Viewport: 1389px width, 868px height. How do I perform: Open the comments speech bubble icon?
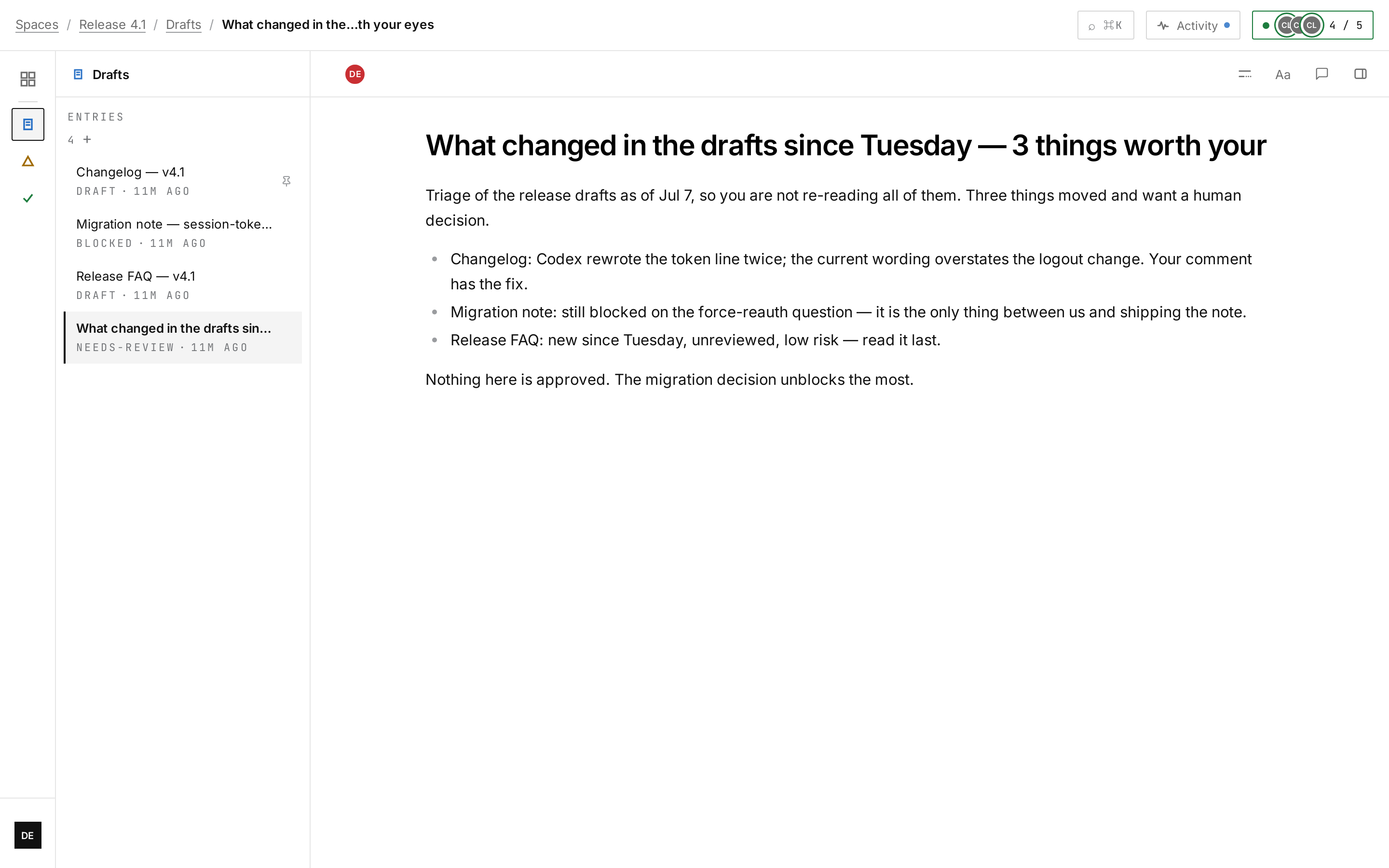coord(1321,74)
